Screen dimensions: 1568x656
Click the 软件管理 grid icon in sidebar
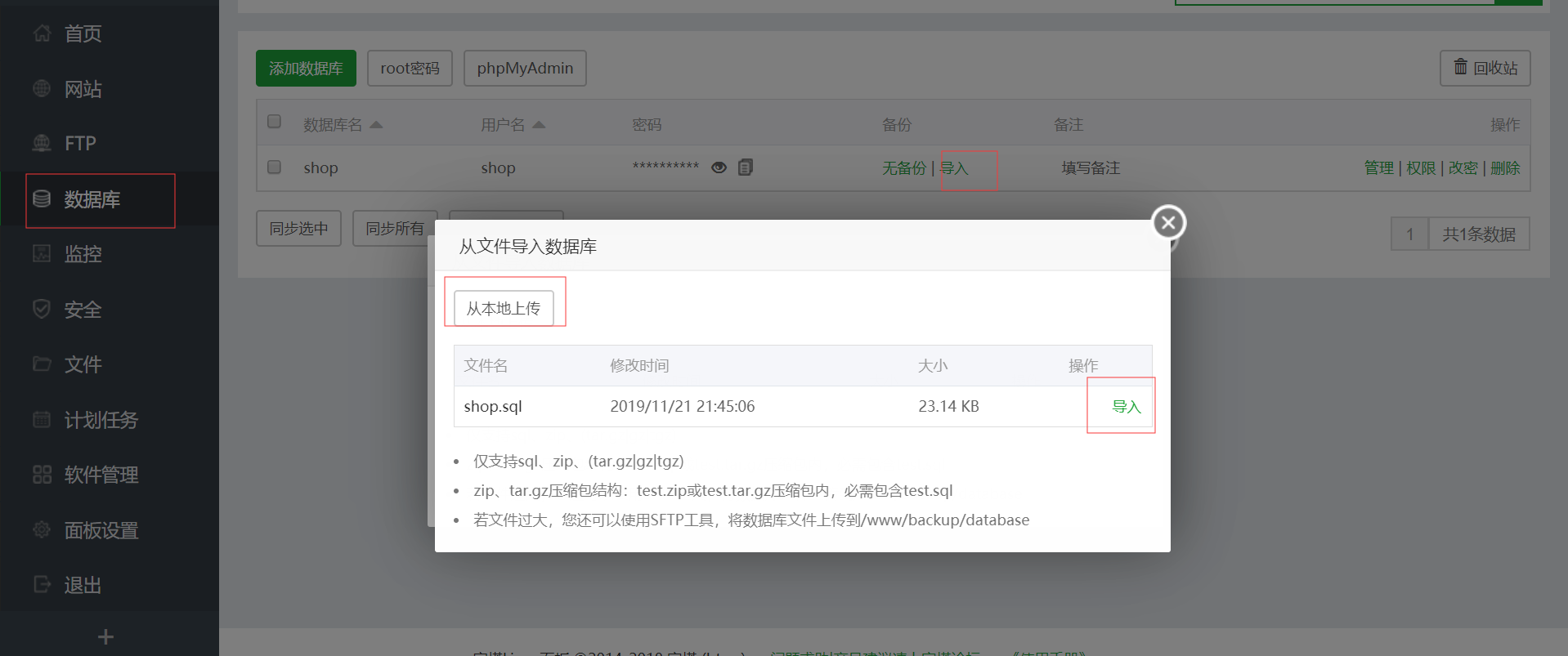click(x=42, y=474)
